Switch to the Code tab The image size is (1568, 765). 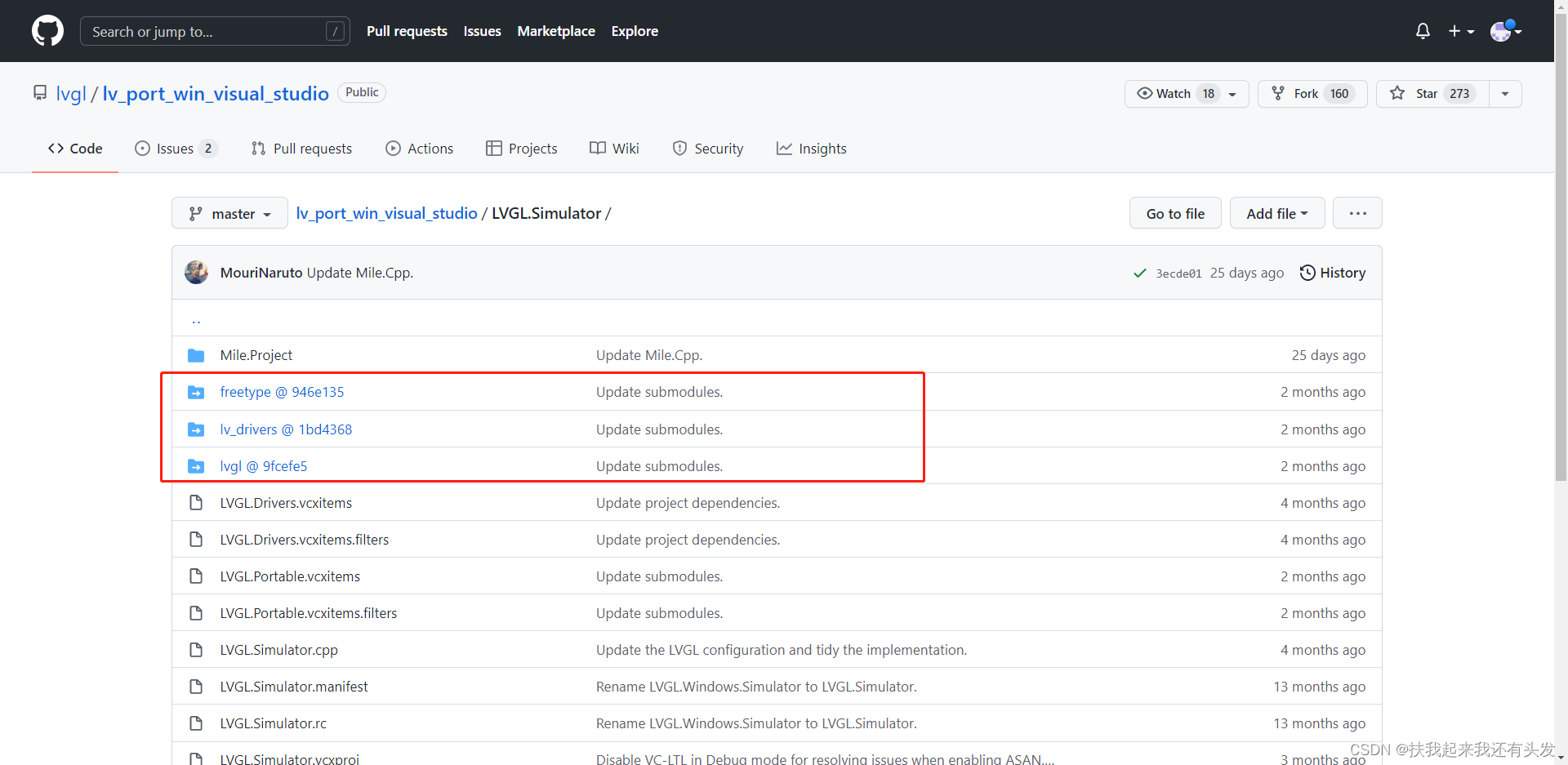(75, 149)
